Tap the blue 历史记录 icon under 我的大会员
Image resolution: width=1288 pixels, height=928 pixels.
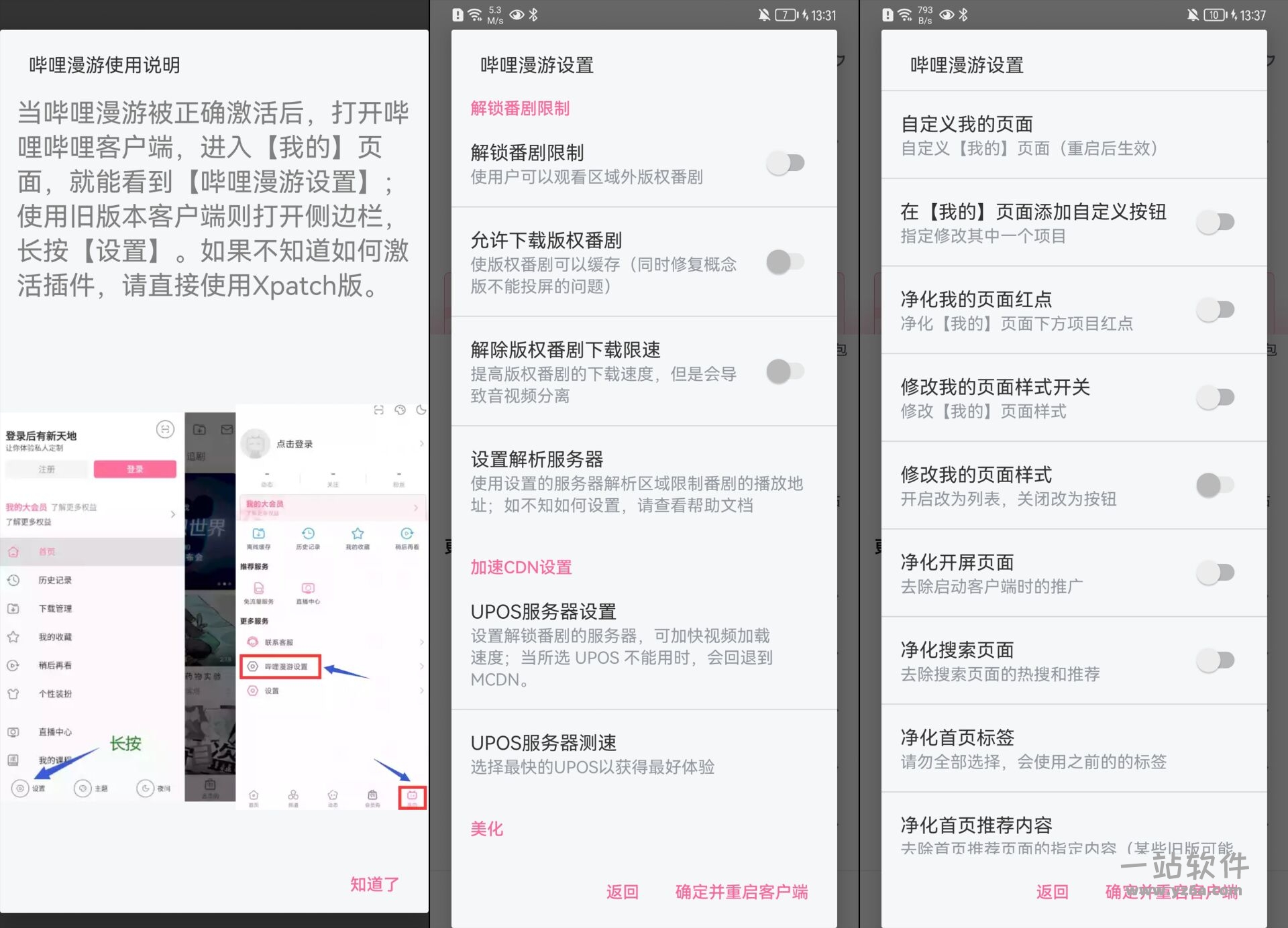(x=308, y=534)
